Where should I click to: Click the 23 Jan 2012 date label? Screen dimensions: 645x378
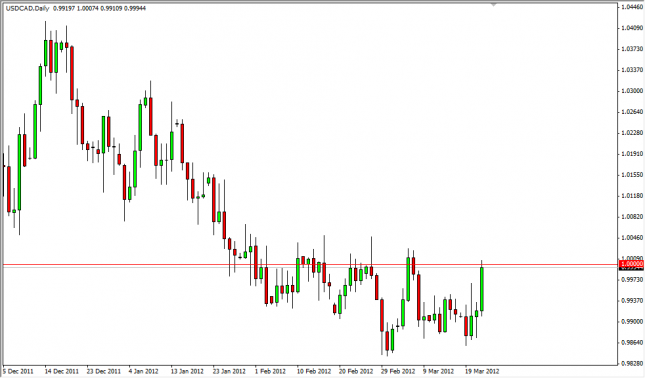(229, 371)
